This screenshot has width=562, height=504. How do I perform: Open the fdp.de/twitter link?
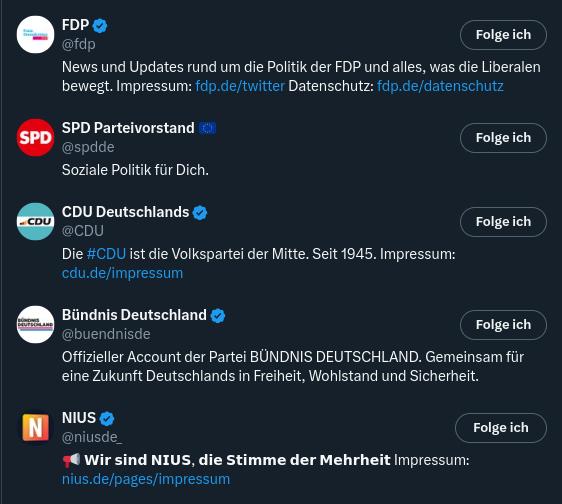pos(240,86)
